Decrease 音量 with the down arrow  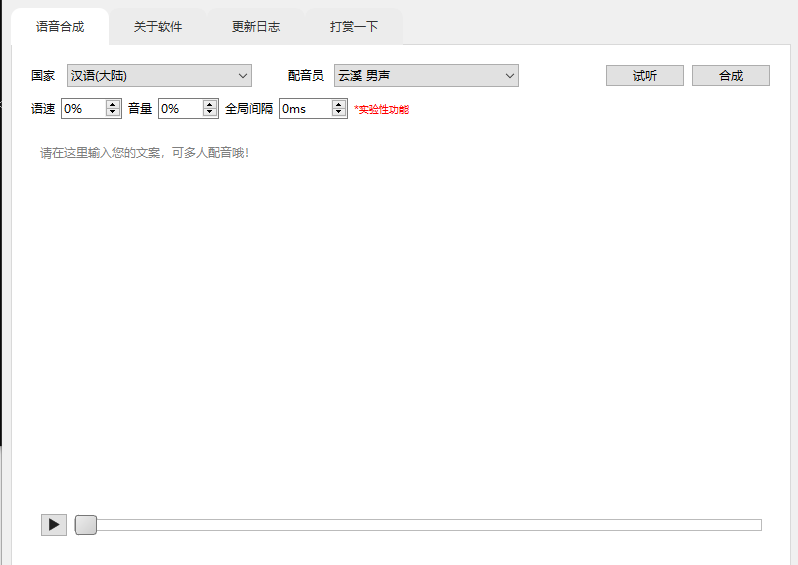[x=210, y=112]
